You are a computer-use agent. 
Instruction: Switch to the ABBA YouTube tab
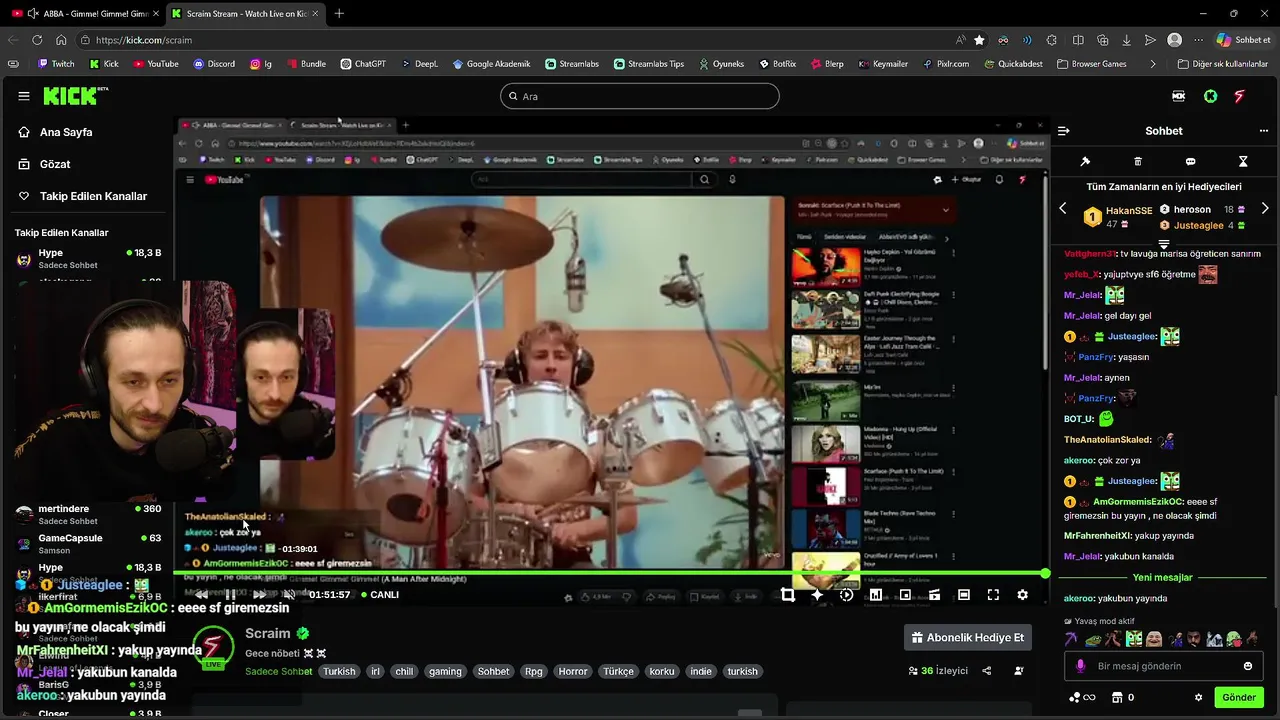pos(86,13)
